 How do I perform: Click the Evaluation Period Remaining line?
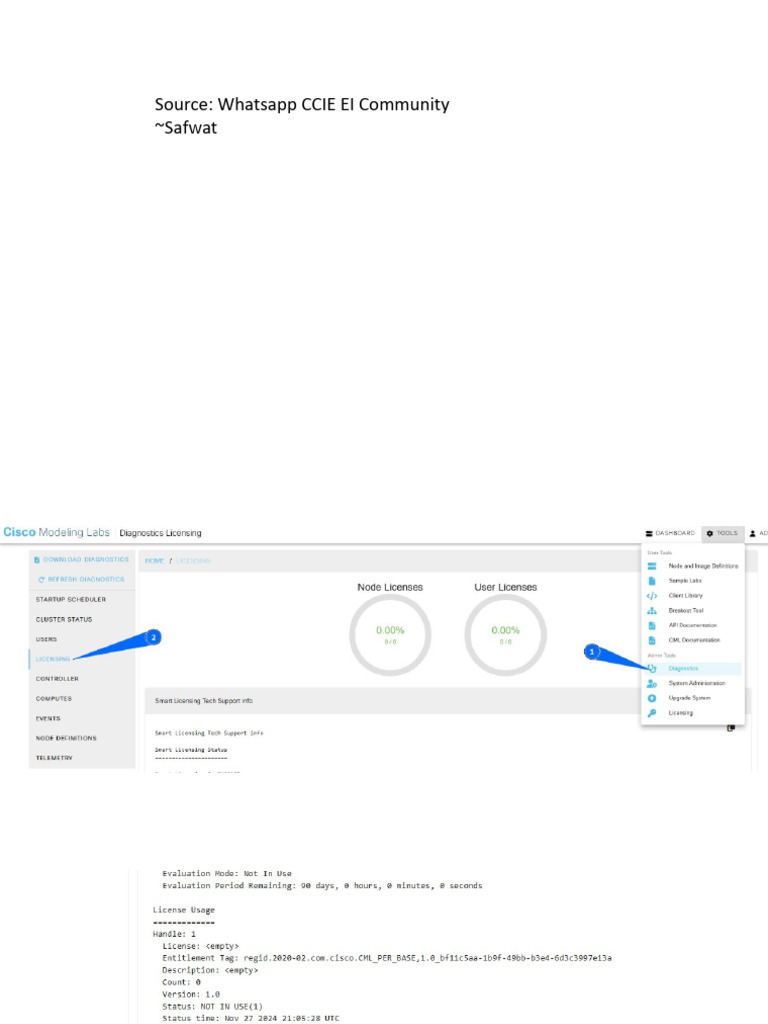pos(322,886)
